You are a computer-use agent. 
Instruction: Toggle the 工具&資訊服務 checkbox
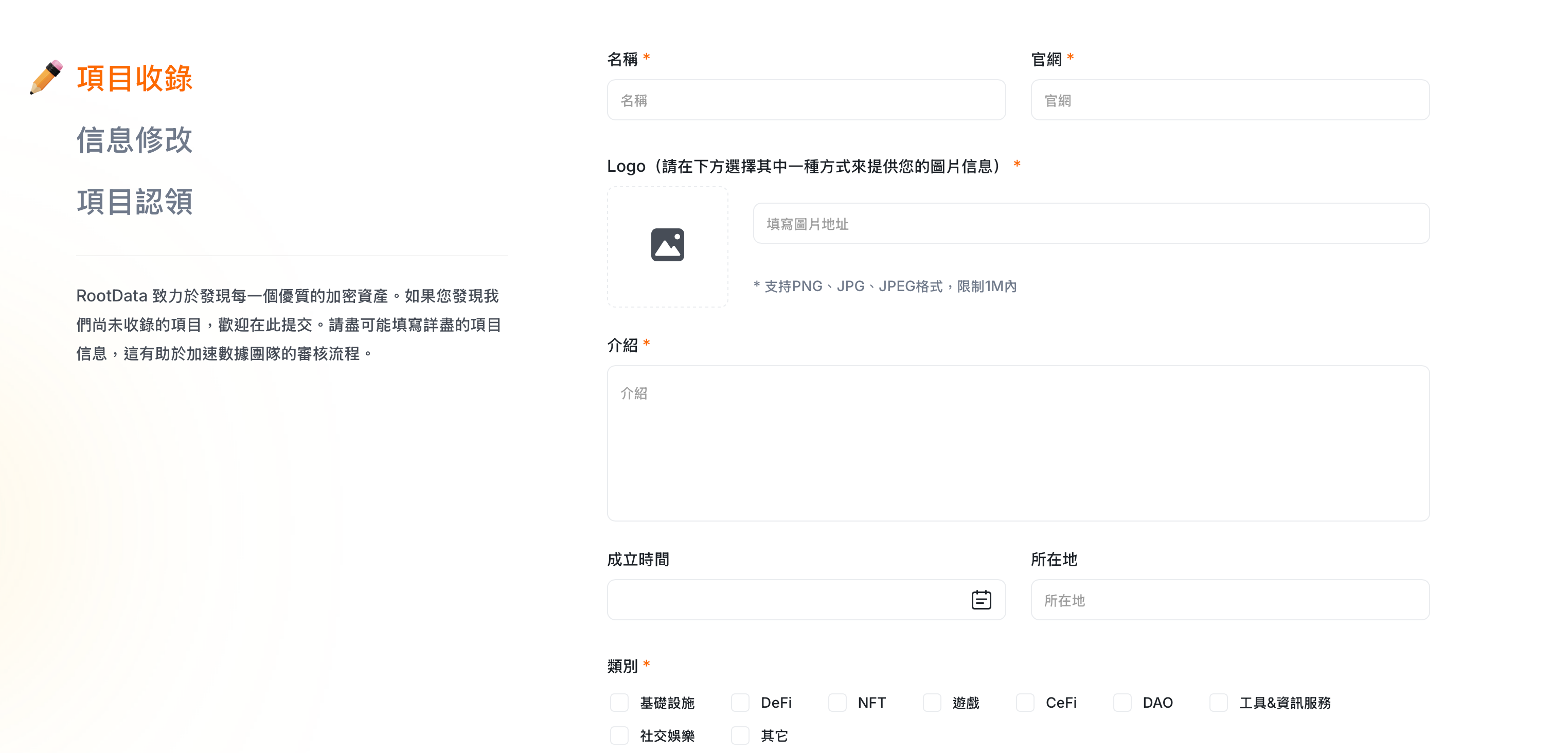(1218, 703)
